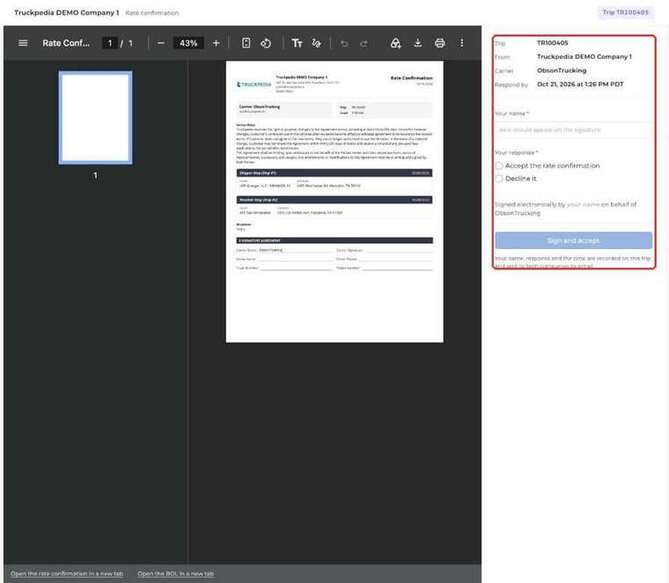
Task: Click the Rate Confirmation heading in PDF page
Action: tap(411, 78)
